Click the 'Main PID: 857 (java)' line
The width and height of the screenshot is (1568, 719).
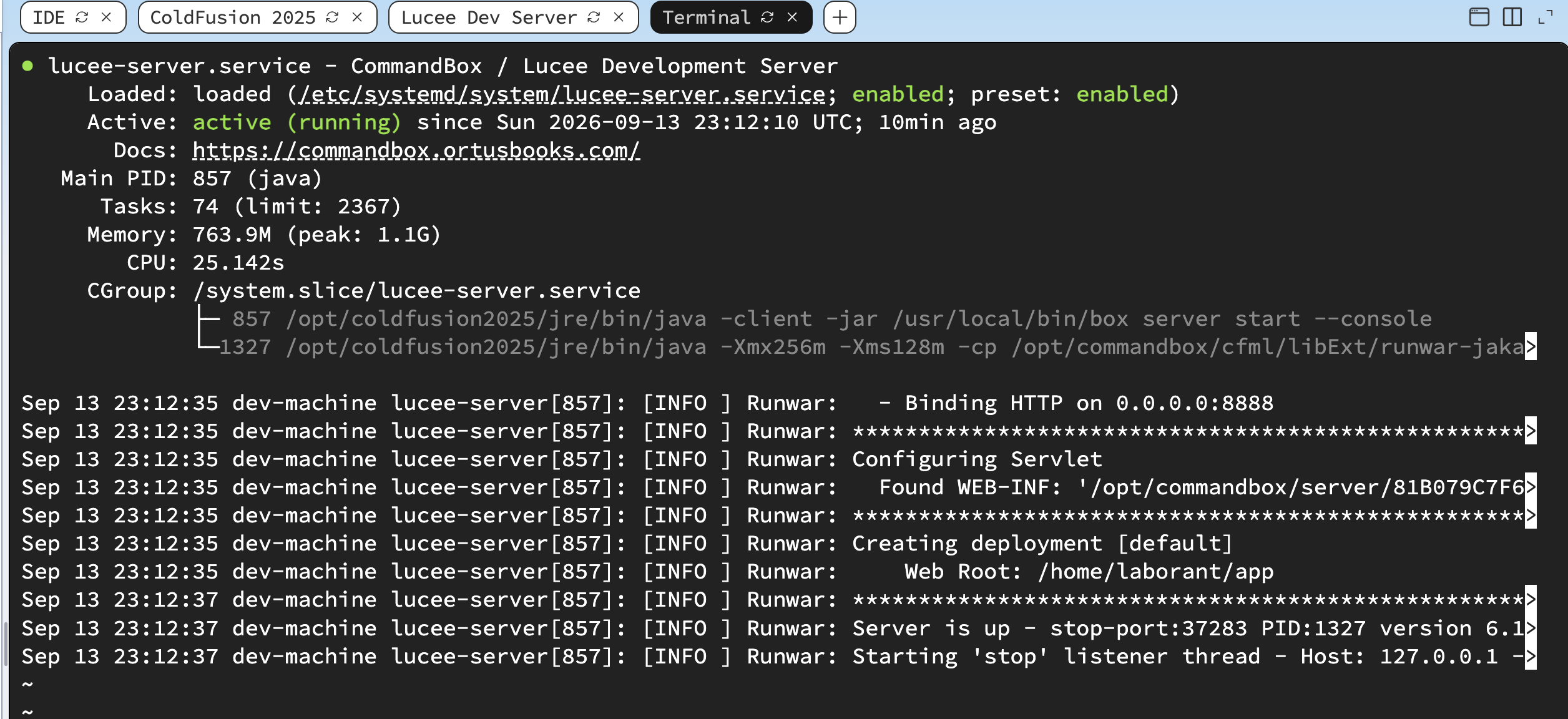tap(191, 179)
